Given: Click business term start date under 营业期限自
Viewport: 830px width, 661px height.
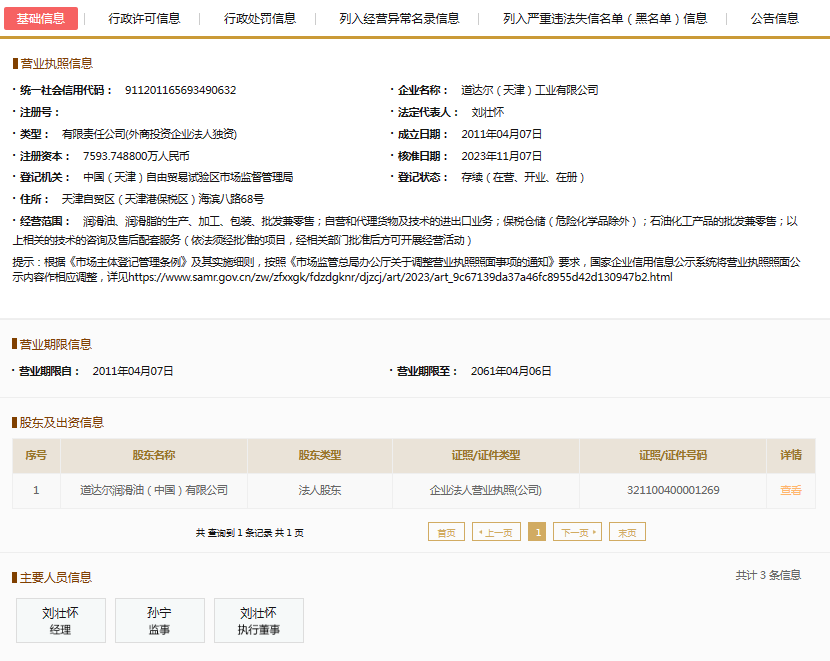Looking at the screenshot, I should click(x=133, y=372).
